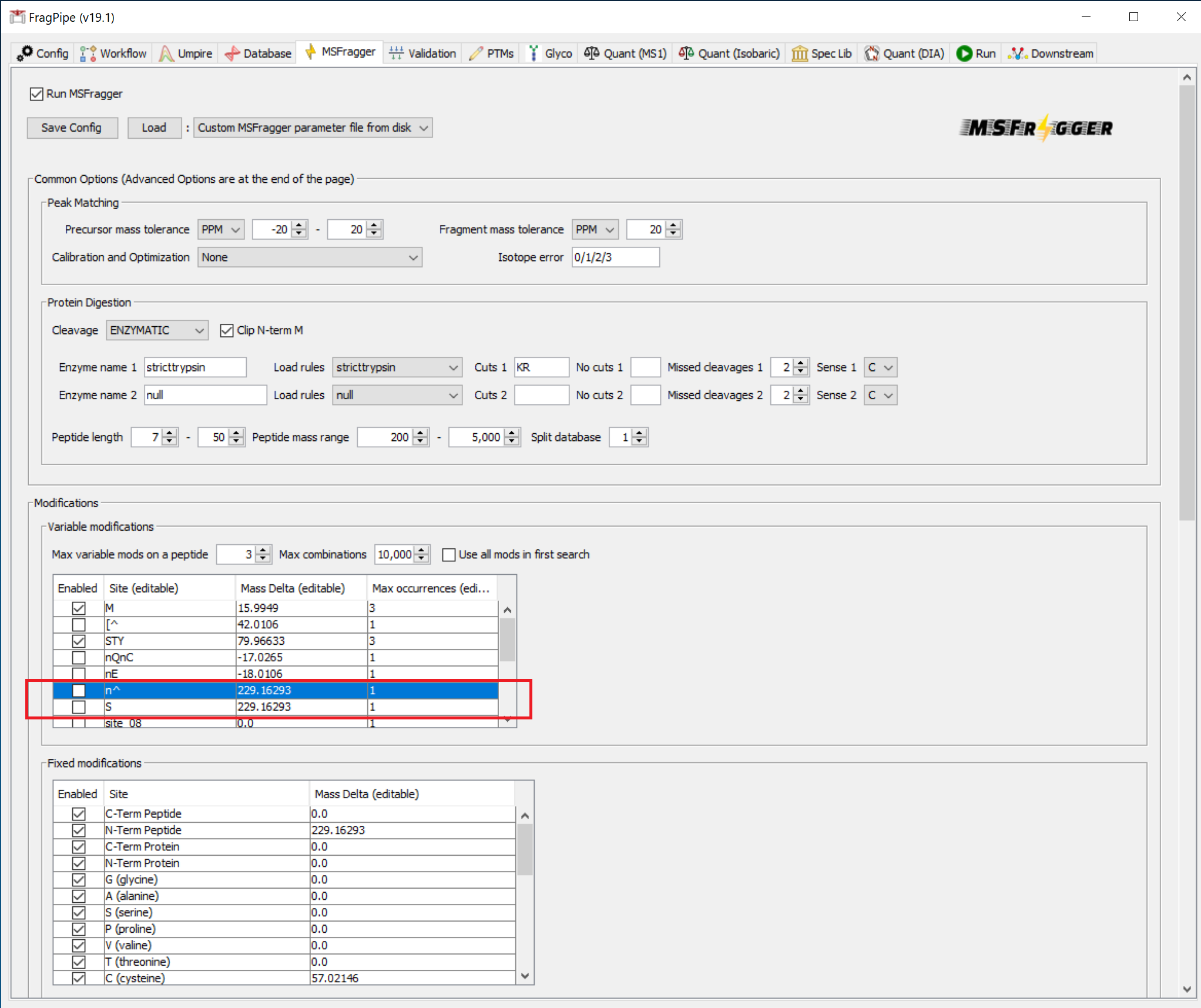The height and width of the screenshot is (1008, 1201).
Task: Click the Load button
Action: [154, 128]
